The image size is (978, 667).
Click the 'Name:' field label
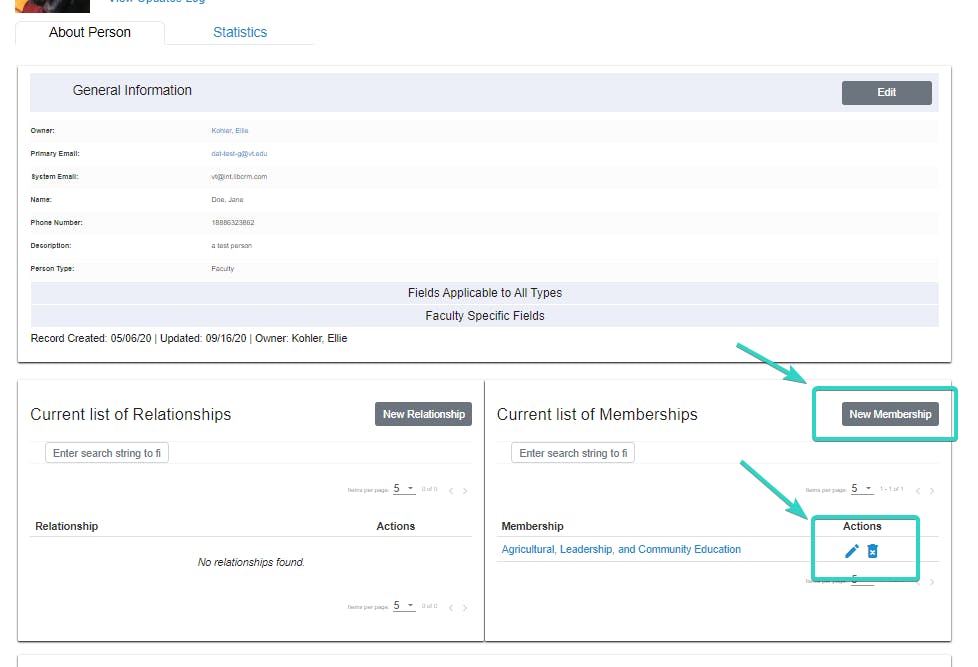click(x=41, y=200)
